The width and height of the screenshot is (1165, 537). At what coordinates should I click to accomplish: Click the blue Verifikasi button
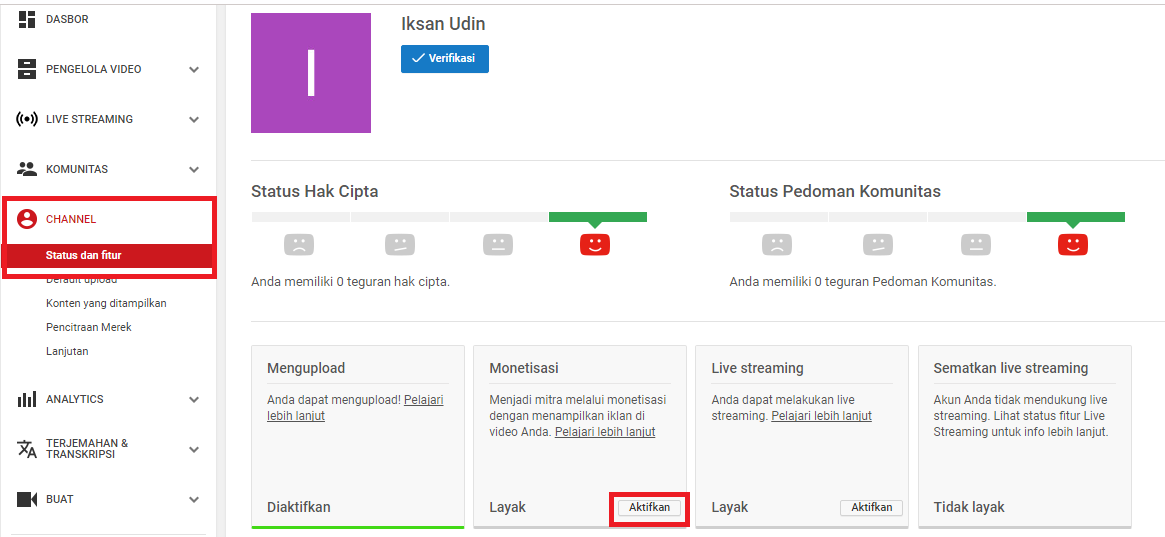[445, 58]
